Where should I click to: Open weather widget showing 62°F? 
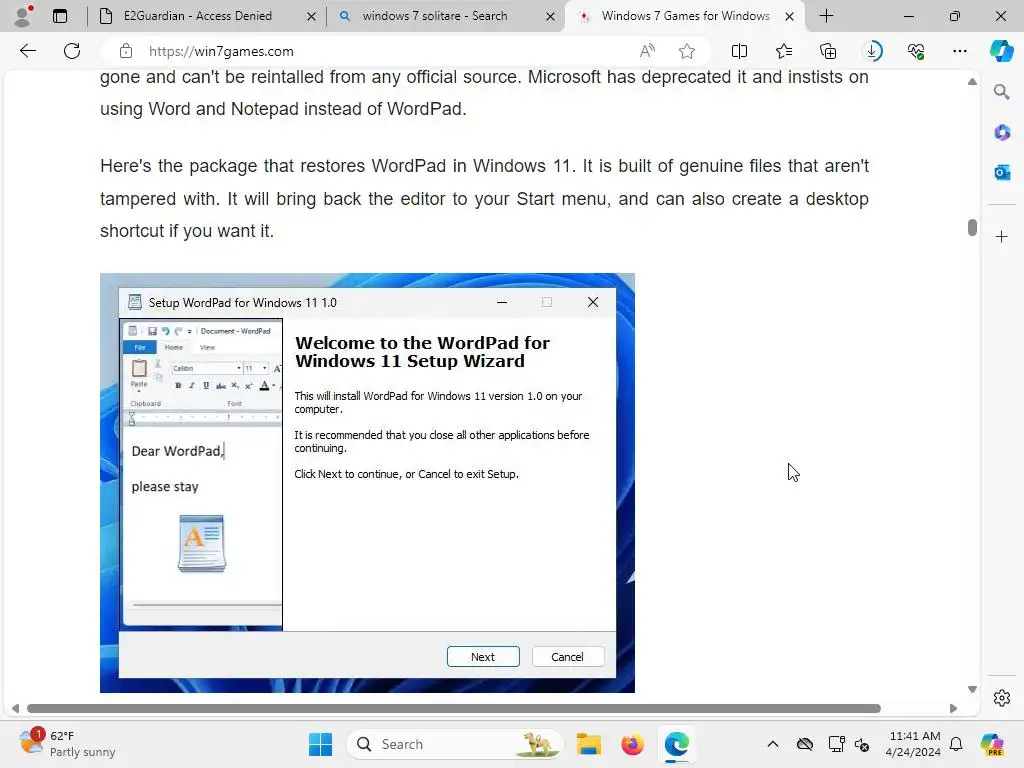(x=68, y=744)
